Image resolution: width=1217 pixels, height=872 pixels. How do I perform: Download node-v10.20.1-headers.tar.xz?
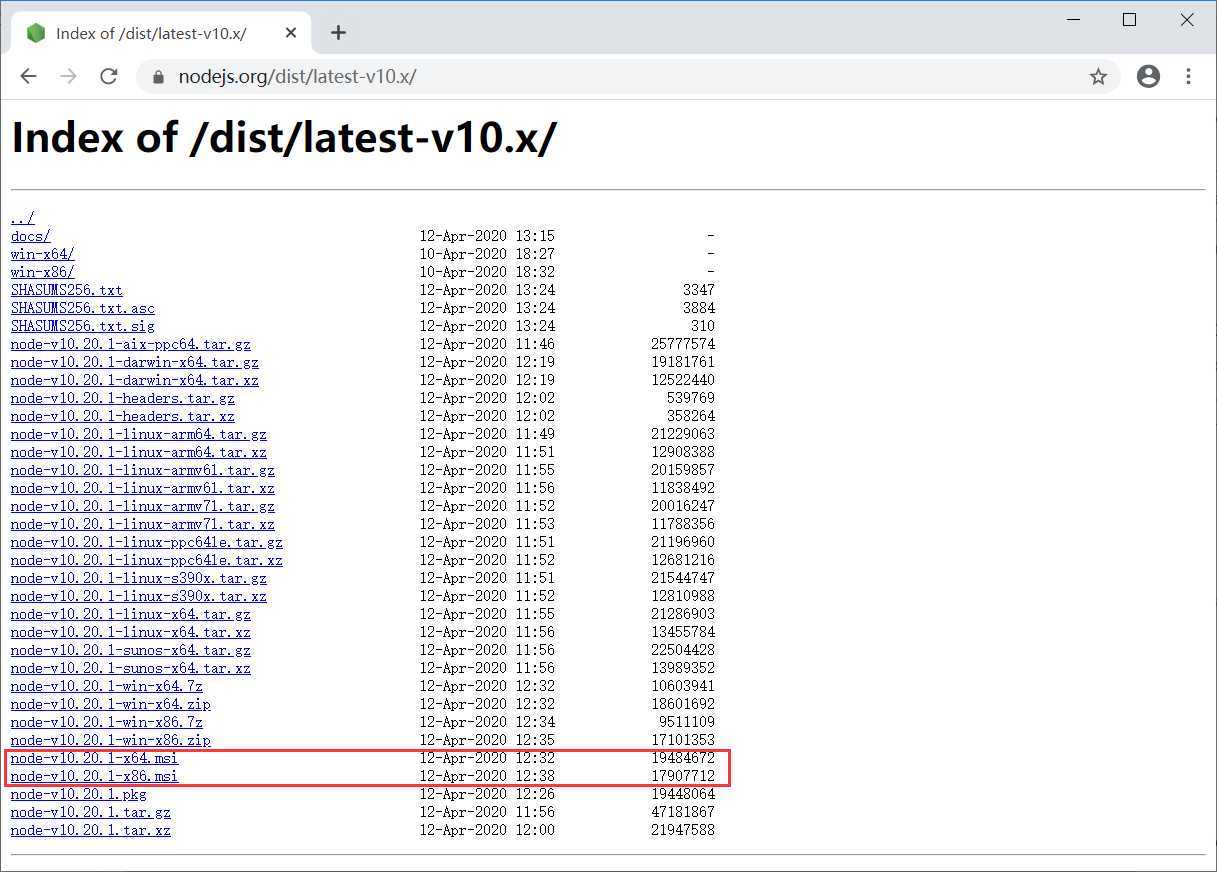click(x=123, y=416)
